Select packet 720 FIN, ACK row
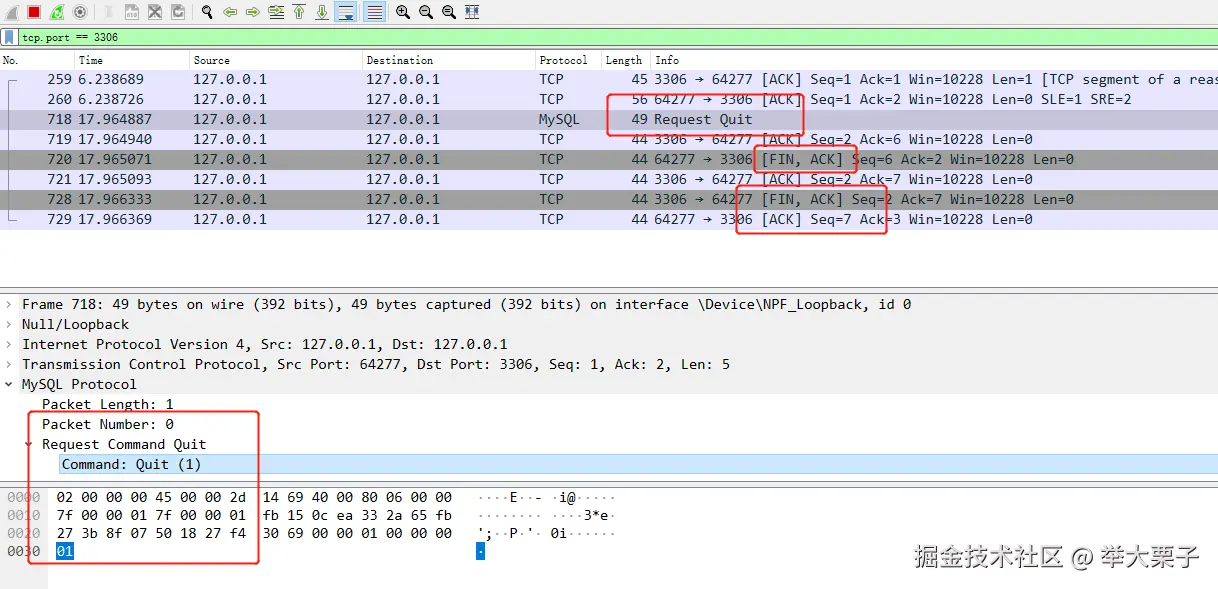The width and height of the screenshot is (1218, 589). (609, 159)
